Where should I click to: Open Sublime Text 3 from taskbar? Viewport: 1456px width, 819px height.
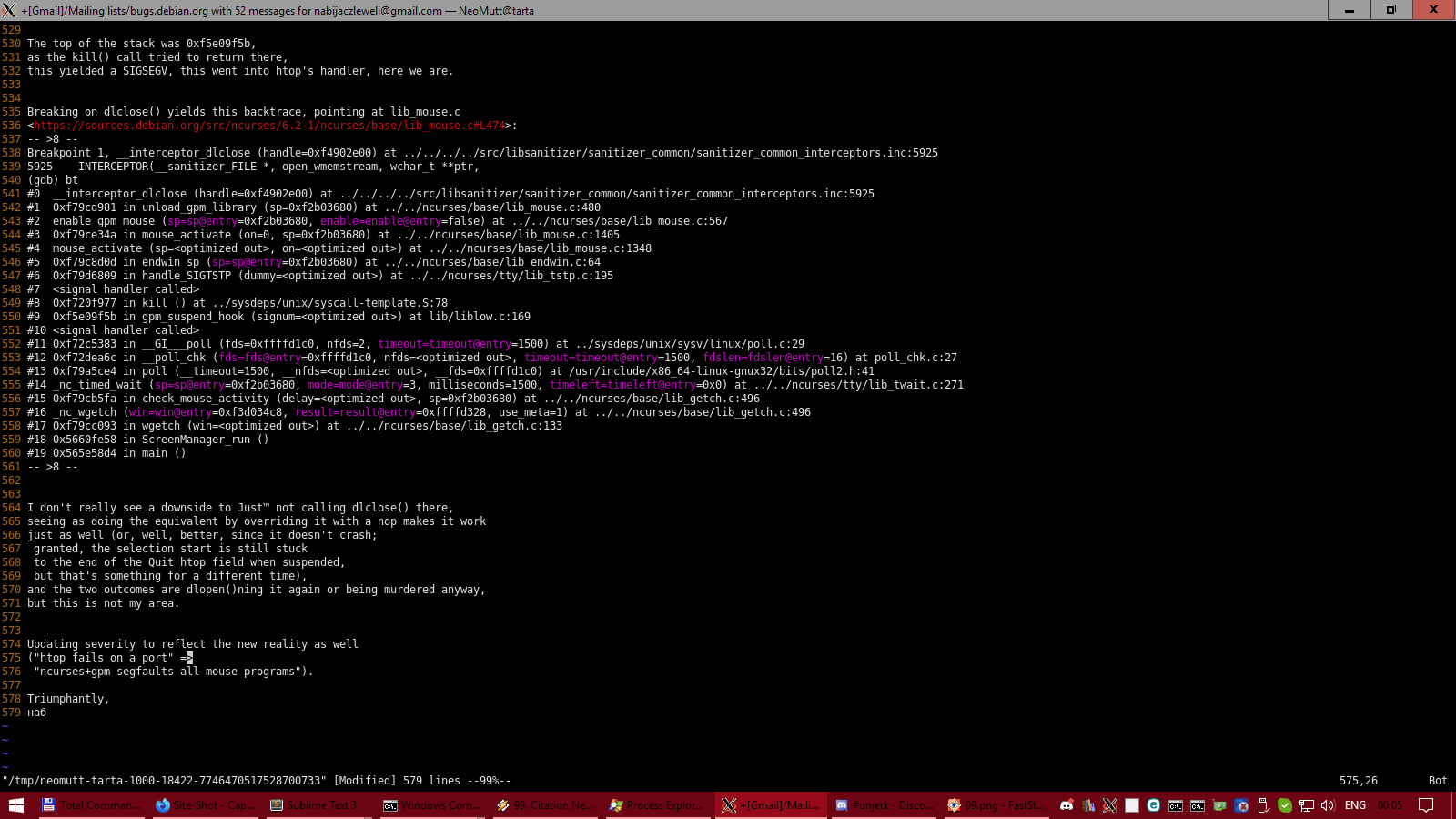pyautogui.click(x=314, y=805)
